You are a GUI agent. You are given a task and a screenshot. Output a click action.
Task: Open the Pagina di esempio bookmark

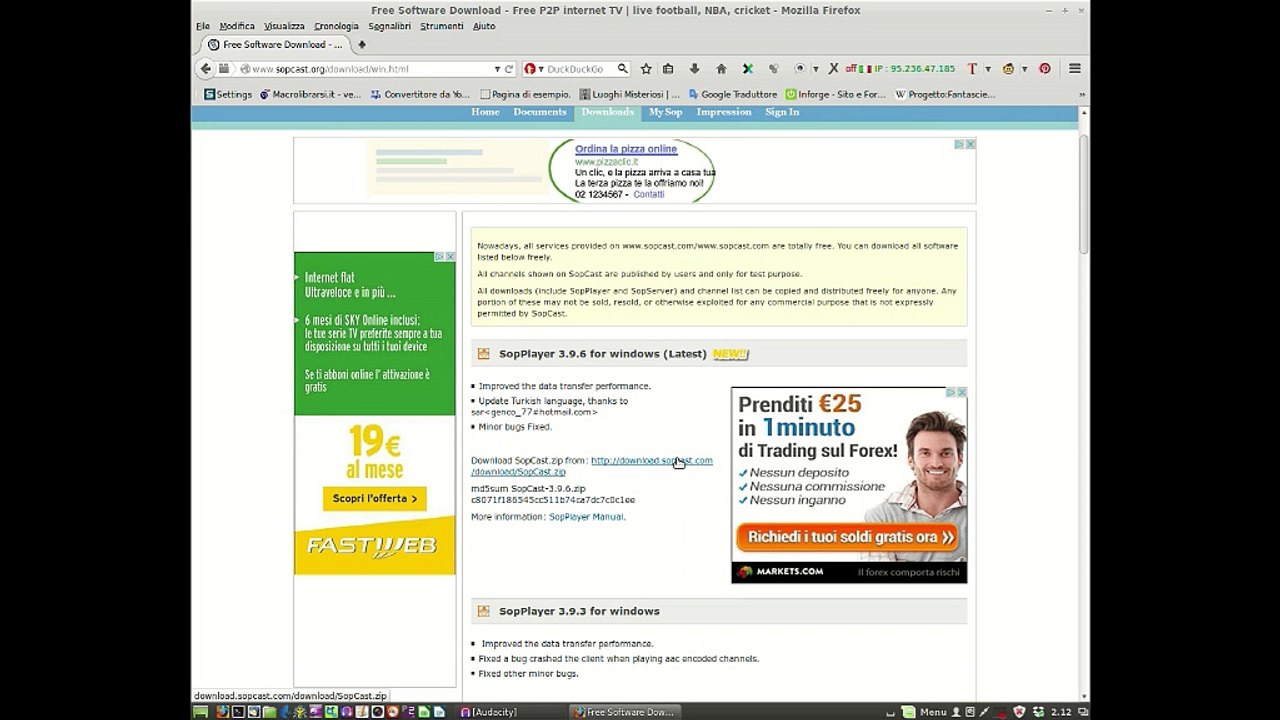tap(525, 95)
